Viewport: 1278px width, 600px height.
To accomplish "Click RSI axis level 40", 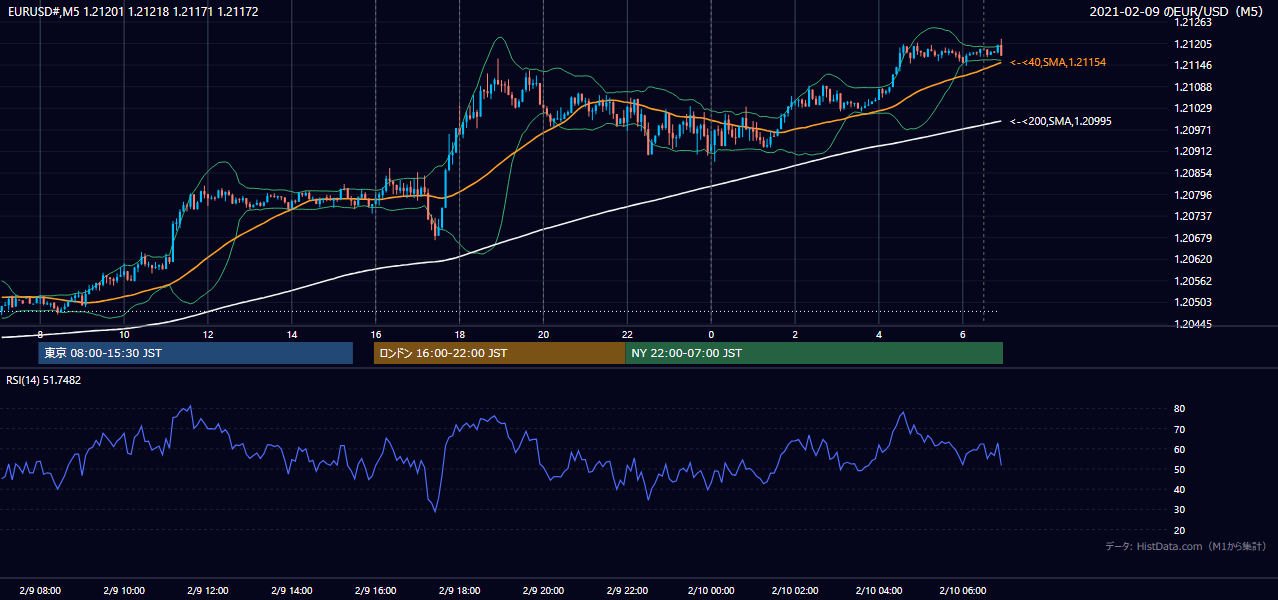I will [x=1180, y=489].
